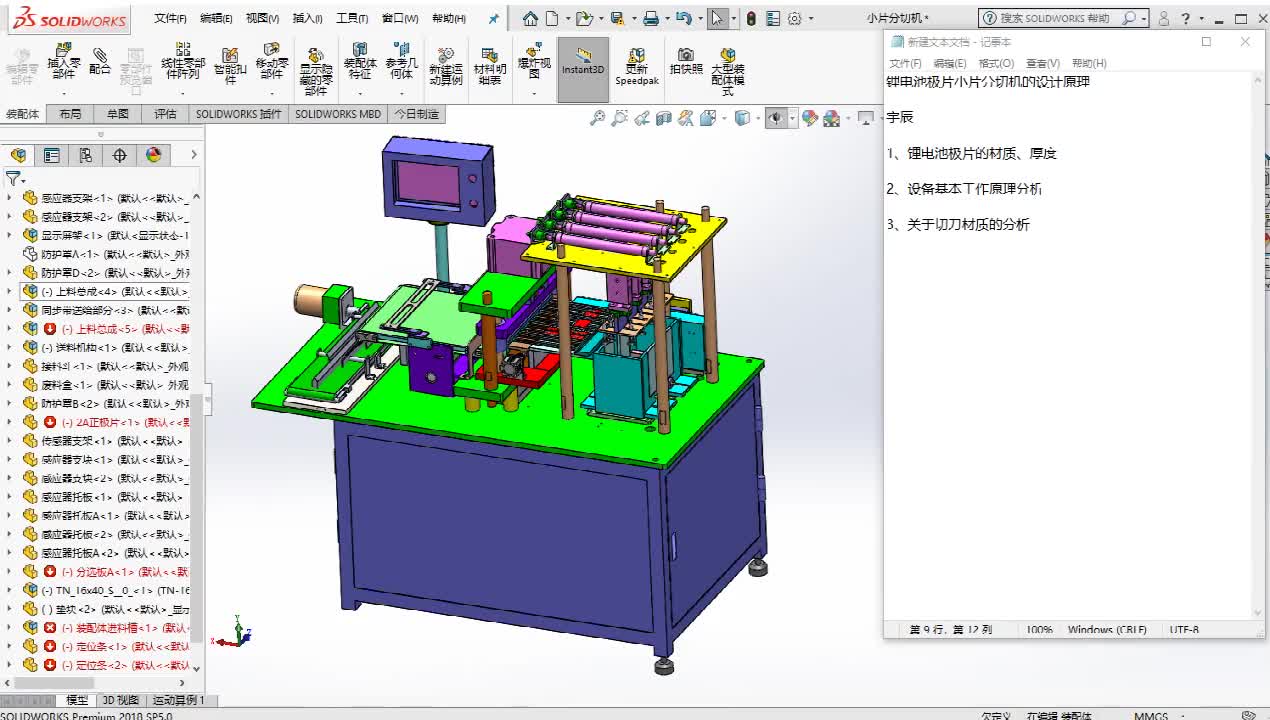Toggle the Hide/Show Items eye icon
The image size is (1270, 720).
pos(776,118)
